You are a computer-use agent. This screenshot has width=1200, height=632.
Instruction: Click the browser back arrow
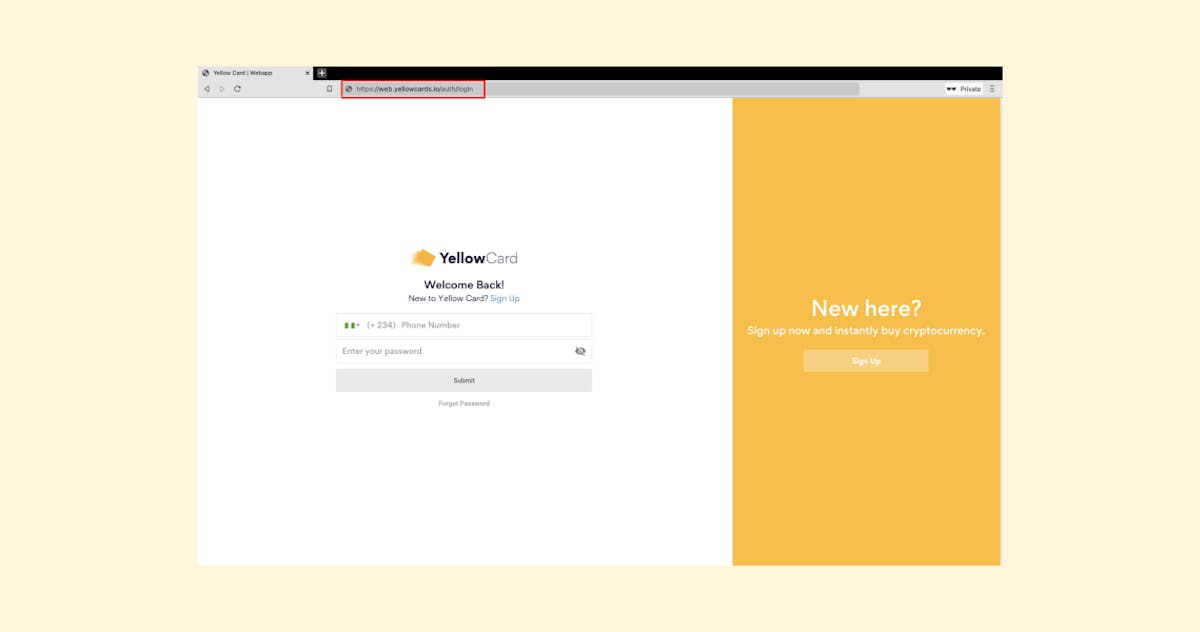[207, 89]
